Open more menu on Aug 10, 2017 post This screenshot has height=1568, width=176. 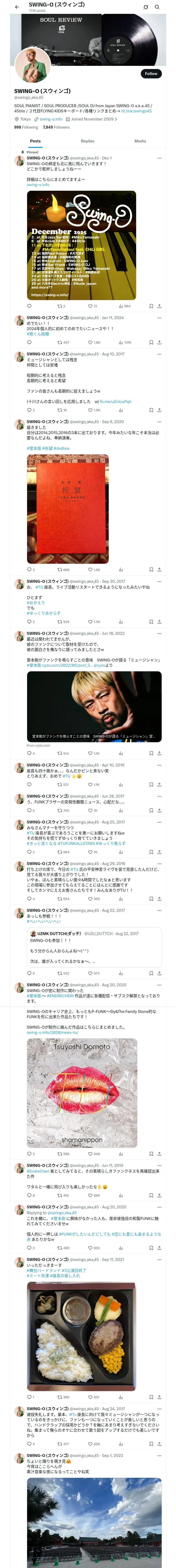(x=159, y=354)
